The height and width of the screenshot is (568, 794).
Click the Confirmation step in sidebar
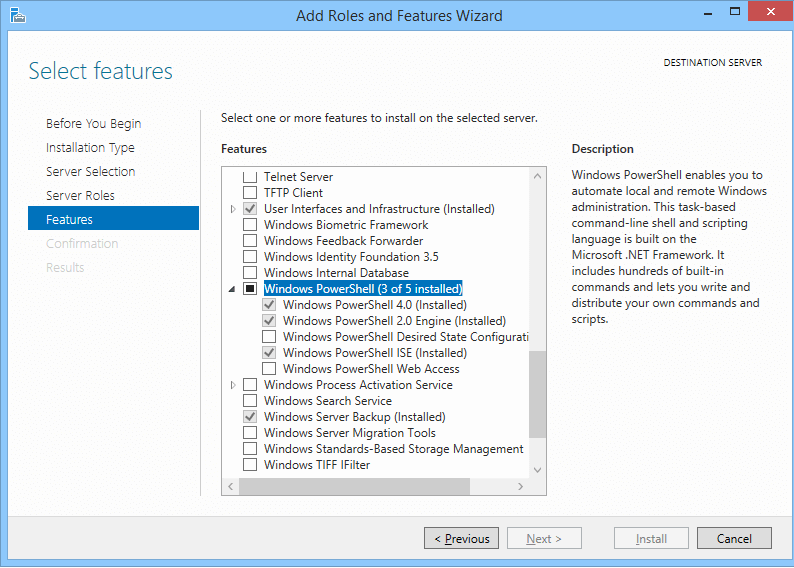(x=82, y=244)
